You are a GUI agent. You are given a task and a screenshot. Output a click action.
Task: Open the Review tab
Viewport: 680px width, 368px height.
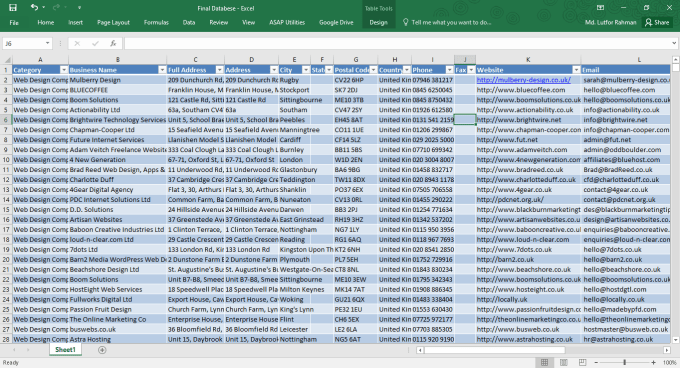pyautogui.click(x=219, y=23)
